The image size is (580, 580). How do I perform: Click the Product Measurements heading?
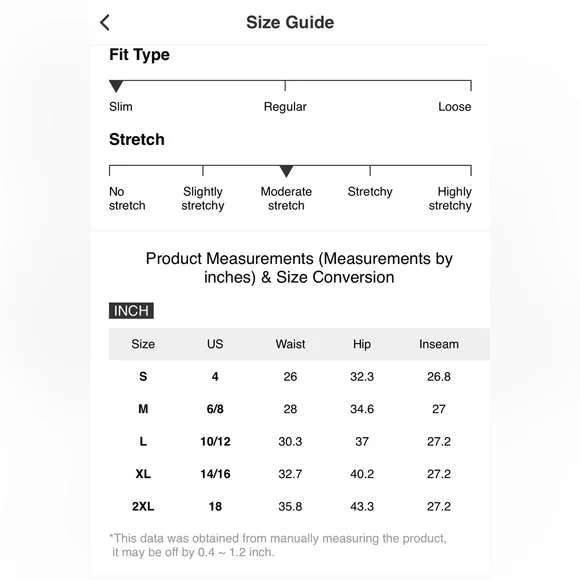tap(299, 268)
